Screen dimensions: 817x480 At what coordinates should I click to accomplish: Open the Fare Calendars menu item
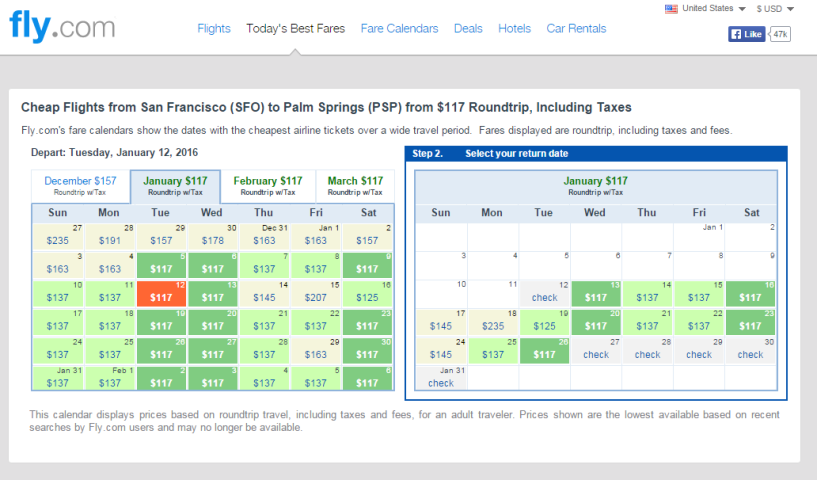pyautogui.click(x=399, y=29)
